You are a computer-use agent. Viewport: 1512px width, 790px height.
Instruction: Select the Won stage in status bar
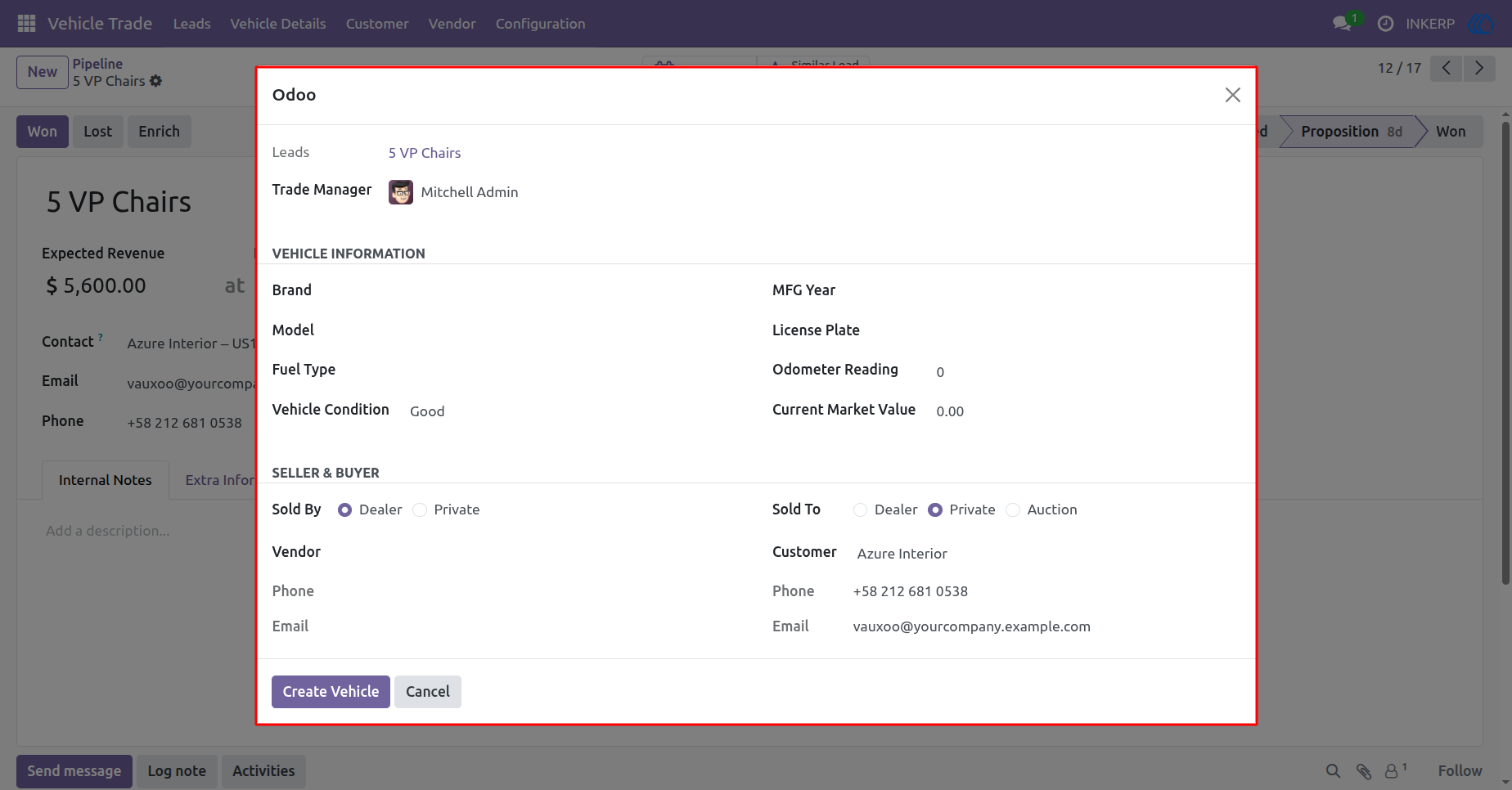click(x=1451, y=132)
